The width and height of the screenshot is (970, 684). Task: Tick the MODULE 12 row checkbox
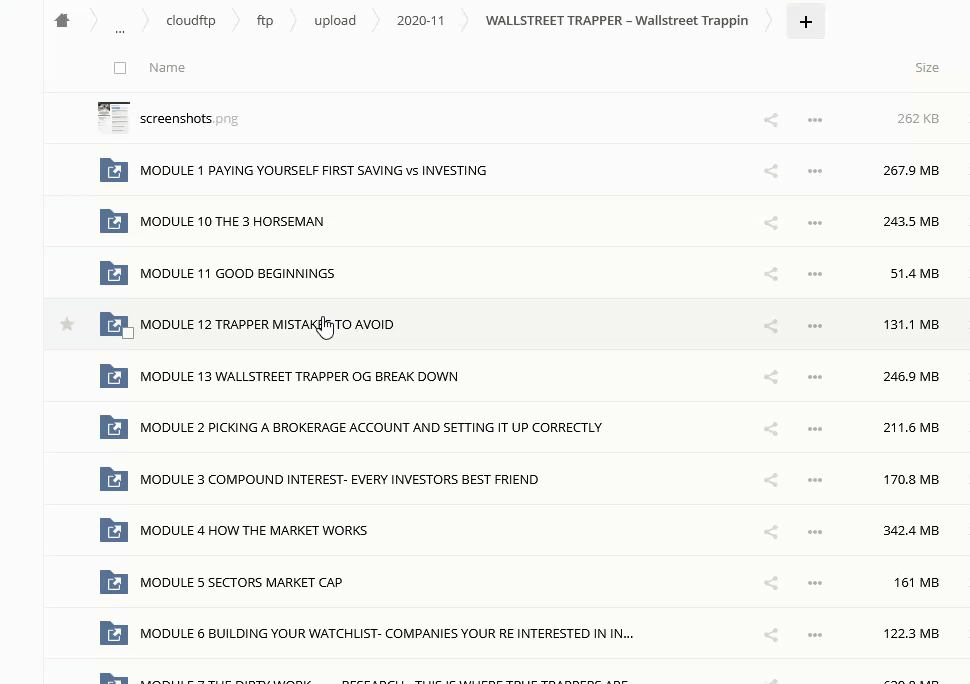click(x=128, y=333)
